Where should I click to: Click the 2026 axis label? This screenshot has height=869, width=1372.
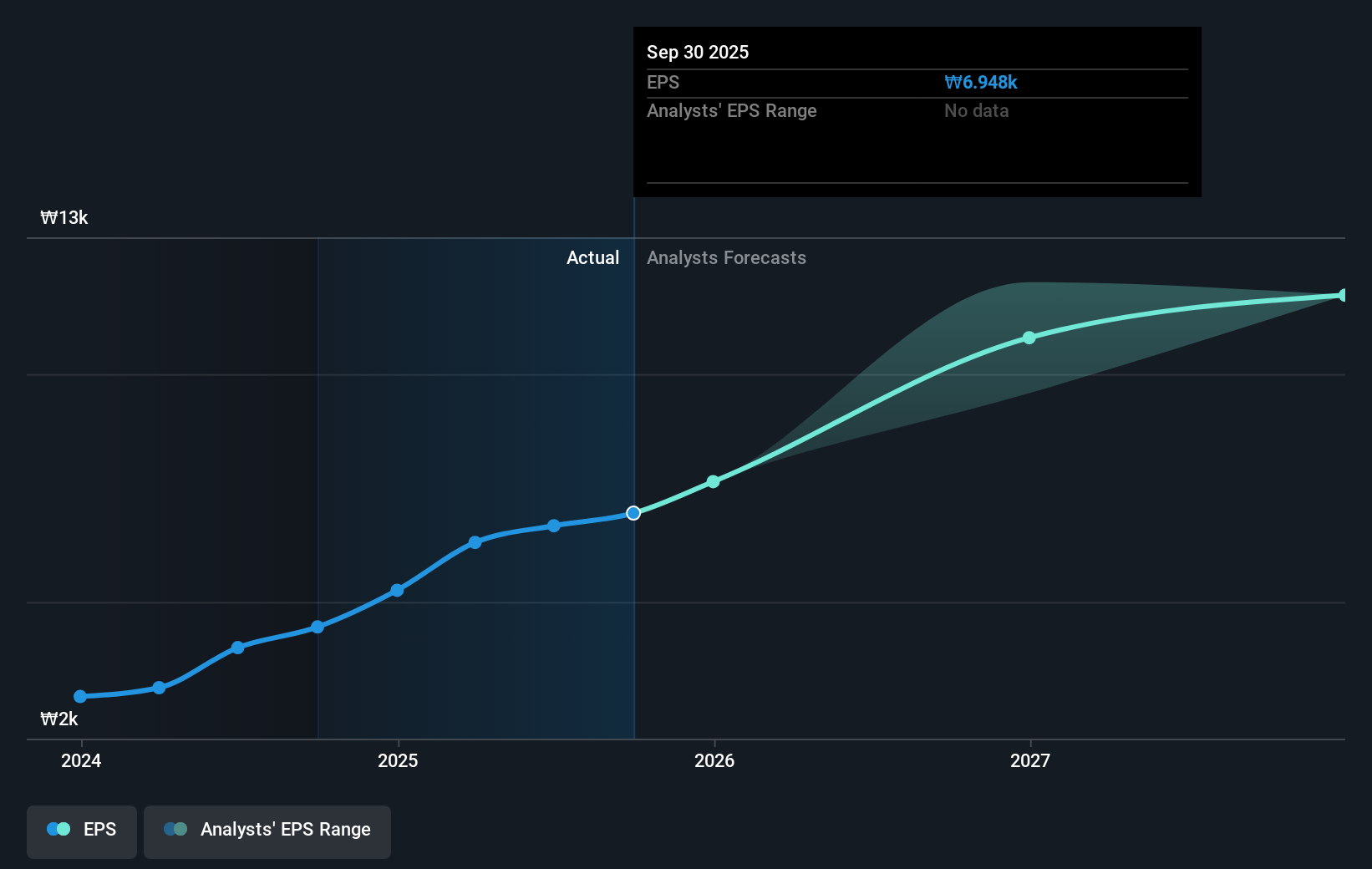click(x=713, y=760)
